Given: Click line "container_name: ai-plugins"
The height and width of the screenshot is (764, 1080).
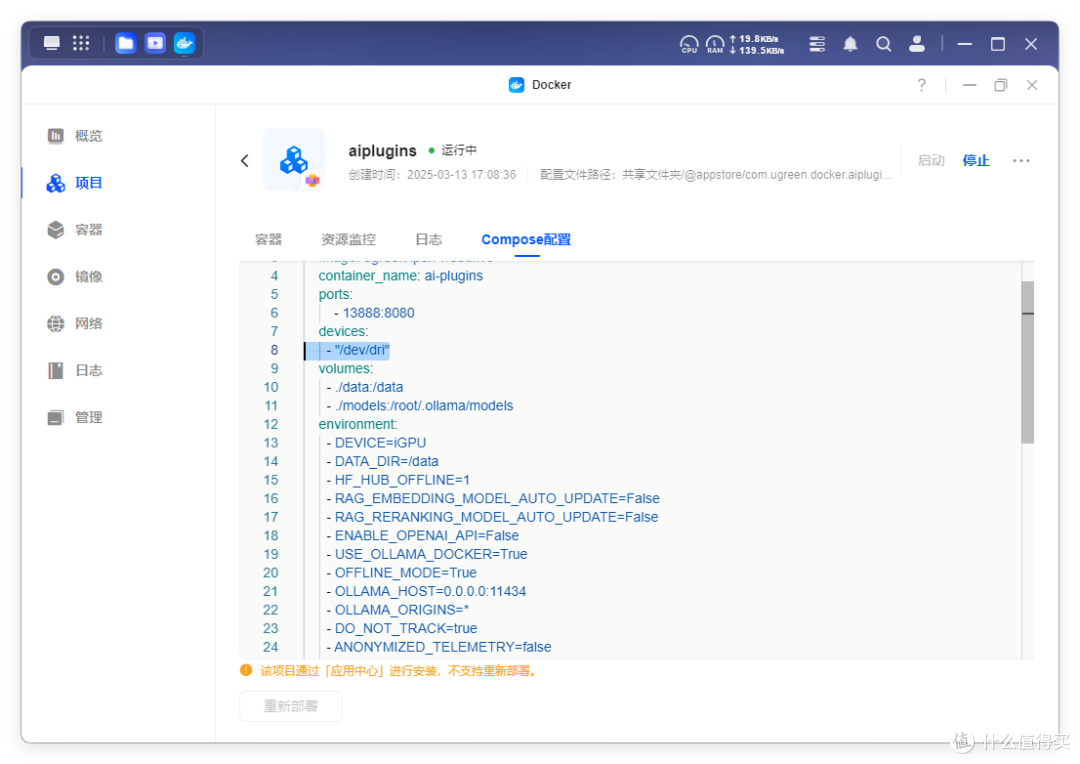Looking at the screenshot, I should tap(400, 276).
